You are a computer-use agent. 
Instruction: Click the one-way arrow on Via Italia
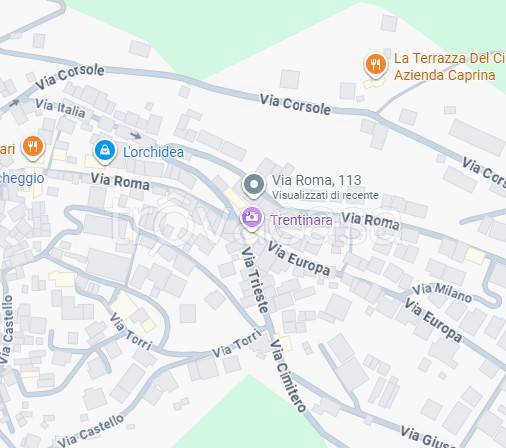click(14, 103)
